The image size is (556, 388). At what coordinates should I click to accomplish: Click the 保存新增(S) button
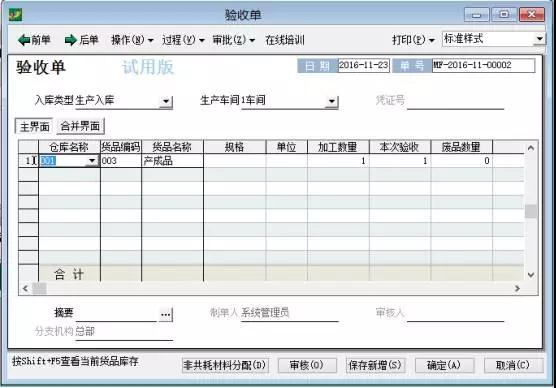(x=375, y=365)
